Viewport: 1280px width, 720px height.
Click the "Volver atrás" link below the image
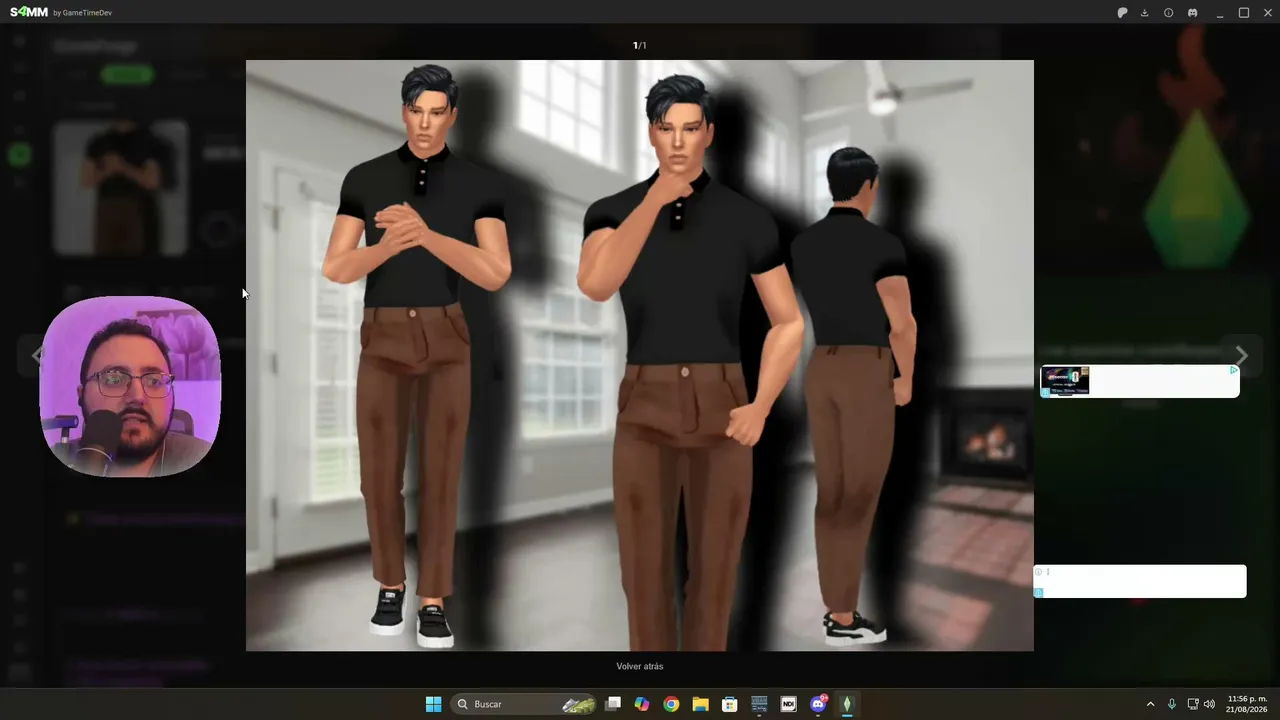640,666
